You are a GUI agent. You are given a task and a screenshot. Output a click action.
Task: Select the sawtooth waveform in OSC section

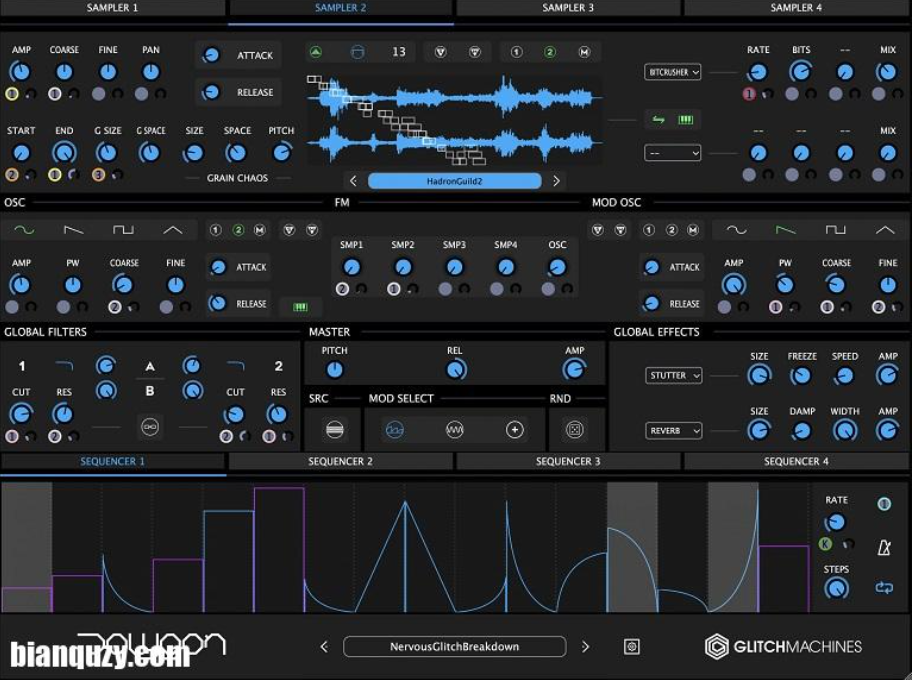click(73, 230)
